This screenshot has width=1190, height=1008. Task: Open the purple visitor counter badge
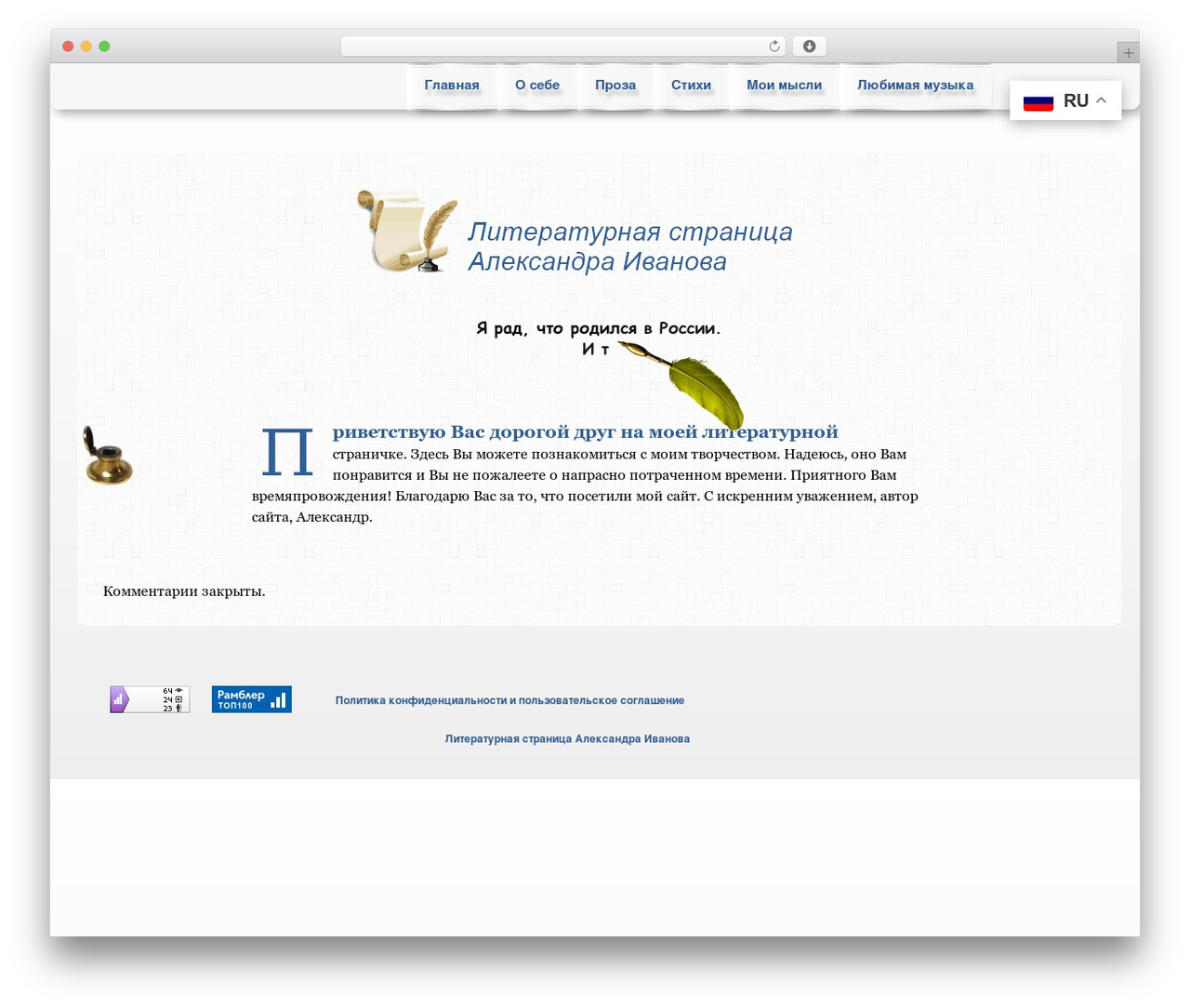click(150, 699)
